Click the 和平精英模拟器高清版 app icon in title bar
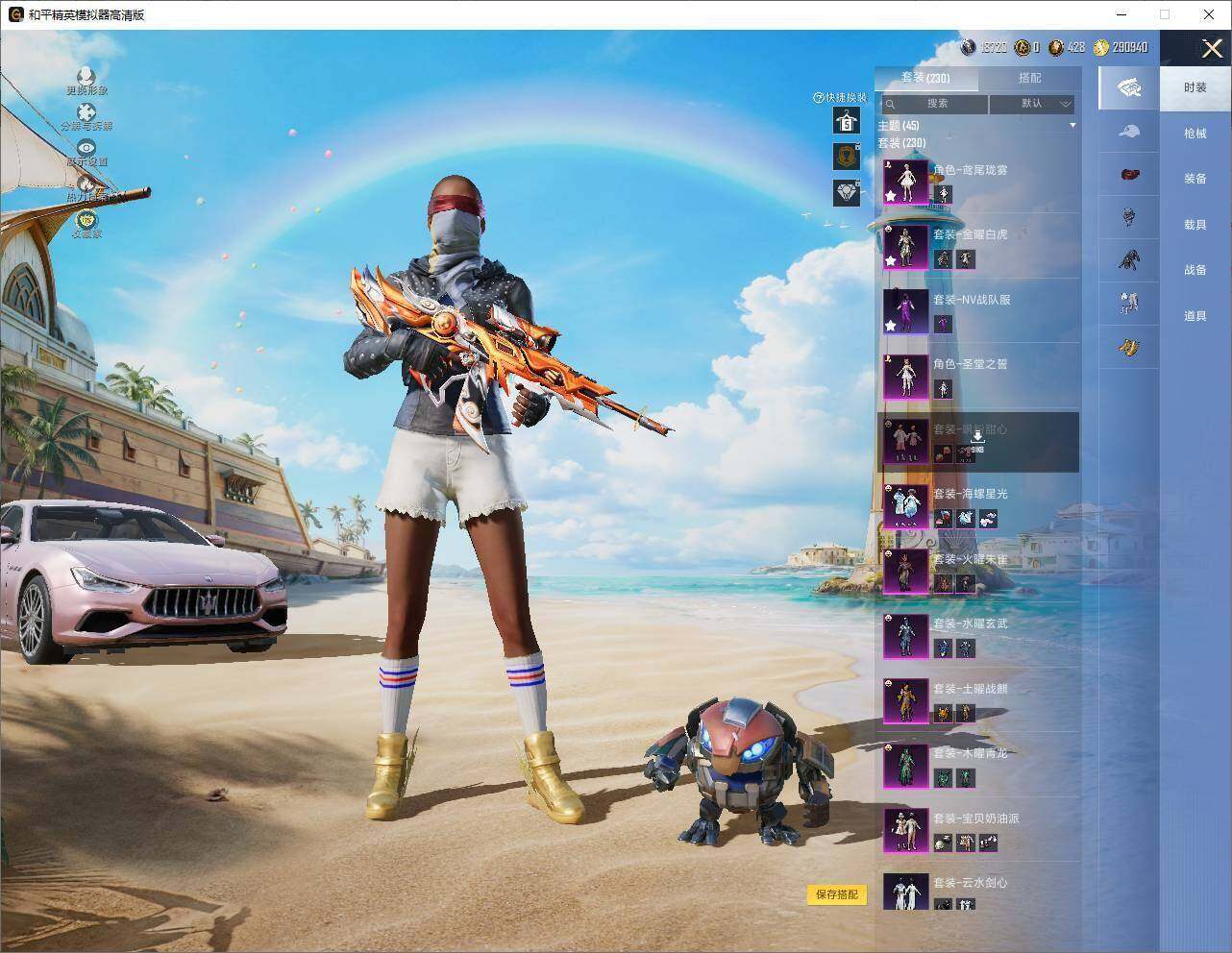 (x=15, y=14)
